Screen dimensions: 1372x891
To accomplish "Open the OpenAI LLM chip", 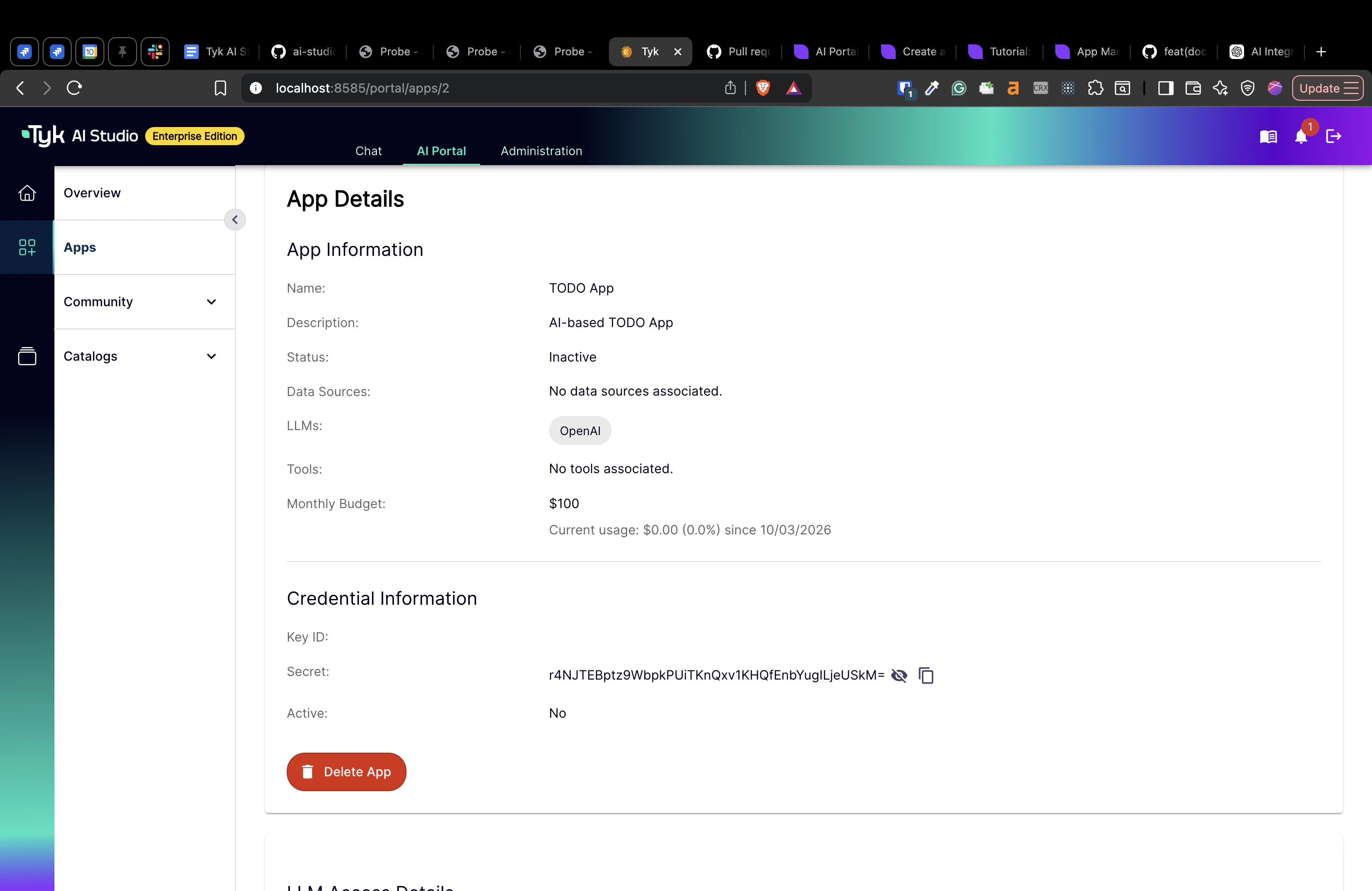I will click(579, 431).
